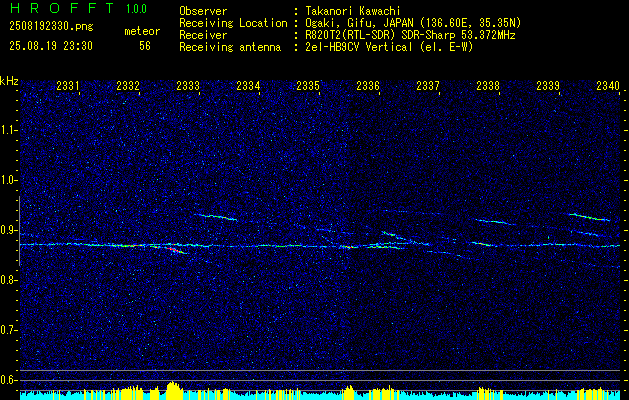Select the antenna text 2el-HB9CV Vertical

click(359, 47)
